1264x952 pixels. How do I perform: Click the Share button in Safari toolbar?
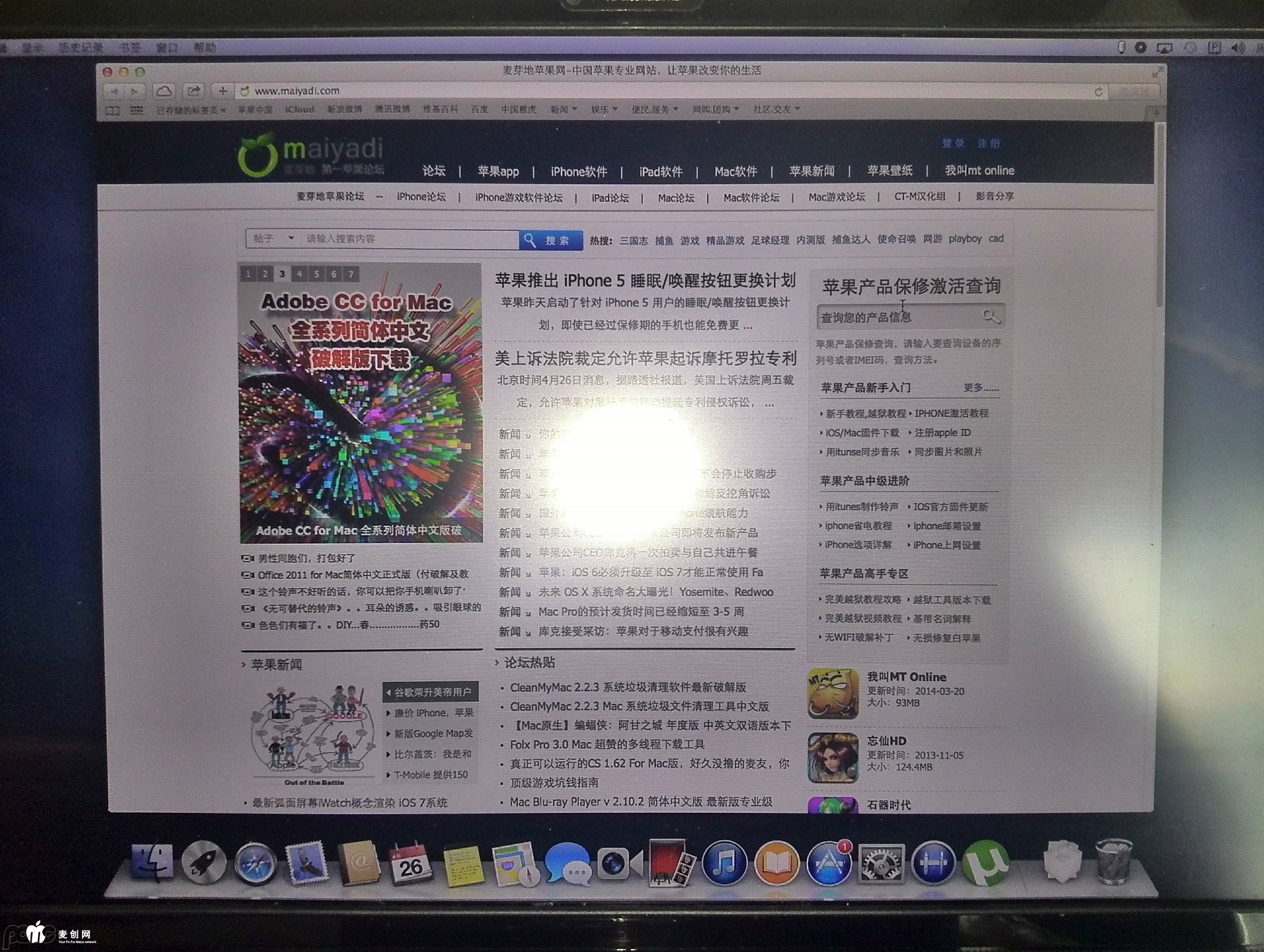coord(194,91)
